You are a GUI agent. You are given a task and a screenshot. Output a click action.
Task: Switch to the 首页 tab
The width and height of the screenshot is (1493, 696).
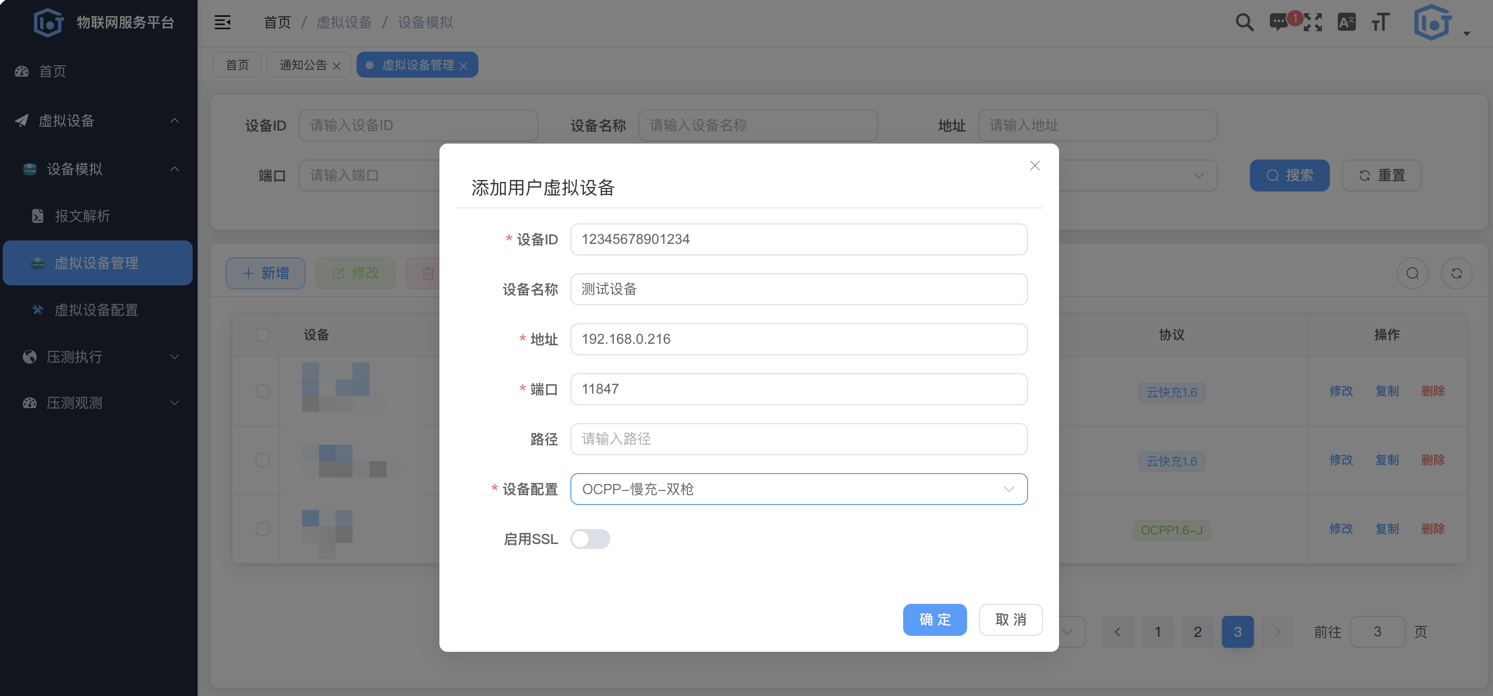(x=237, y=65)
